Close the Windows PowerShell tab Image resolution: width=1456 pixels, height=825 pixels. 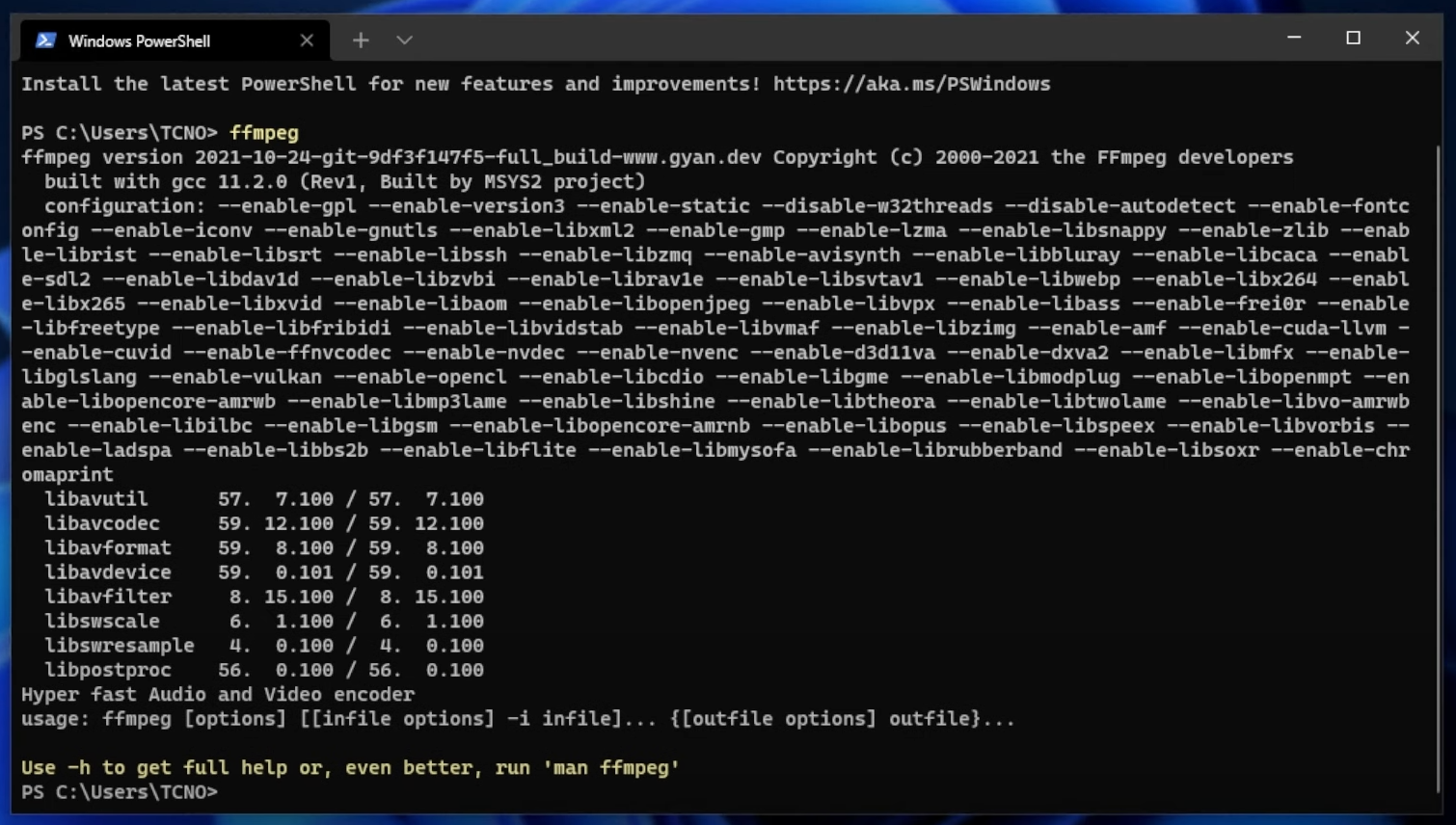pos(307,40)
